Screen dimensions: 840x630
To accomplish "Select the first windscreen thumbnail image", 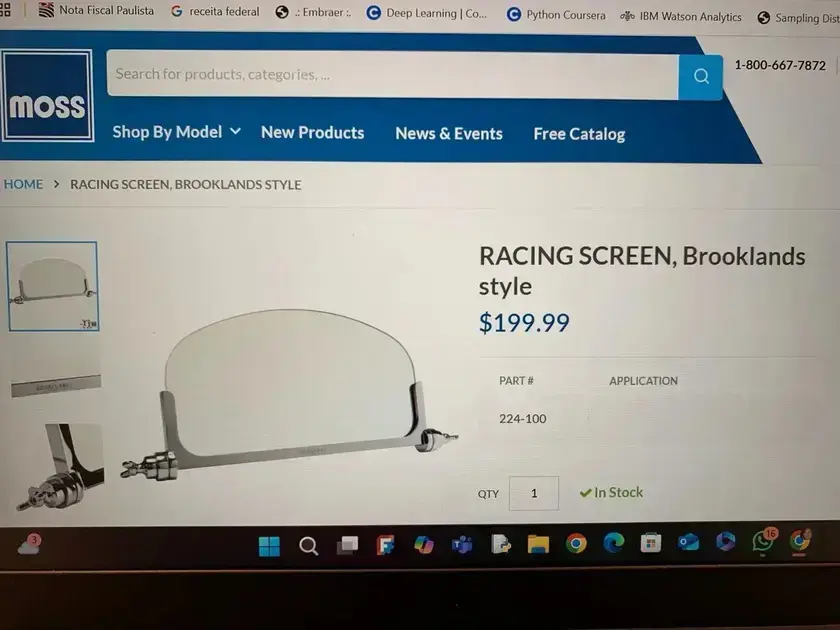I will point(52,286).
